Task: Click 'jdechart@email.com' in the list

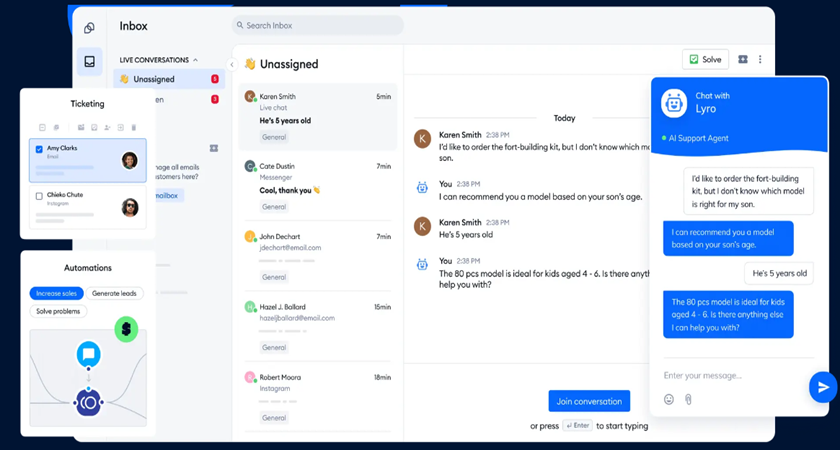Action: point(290,248)
